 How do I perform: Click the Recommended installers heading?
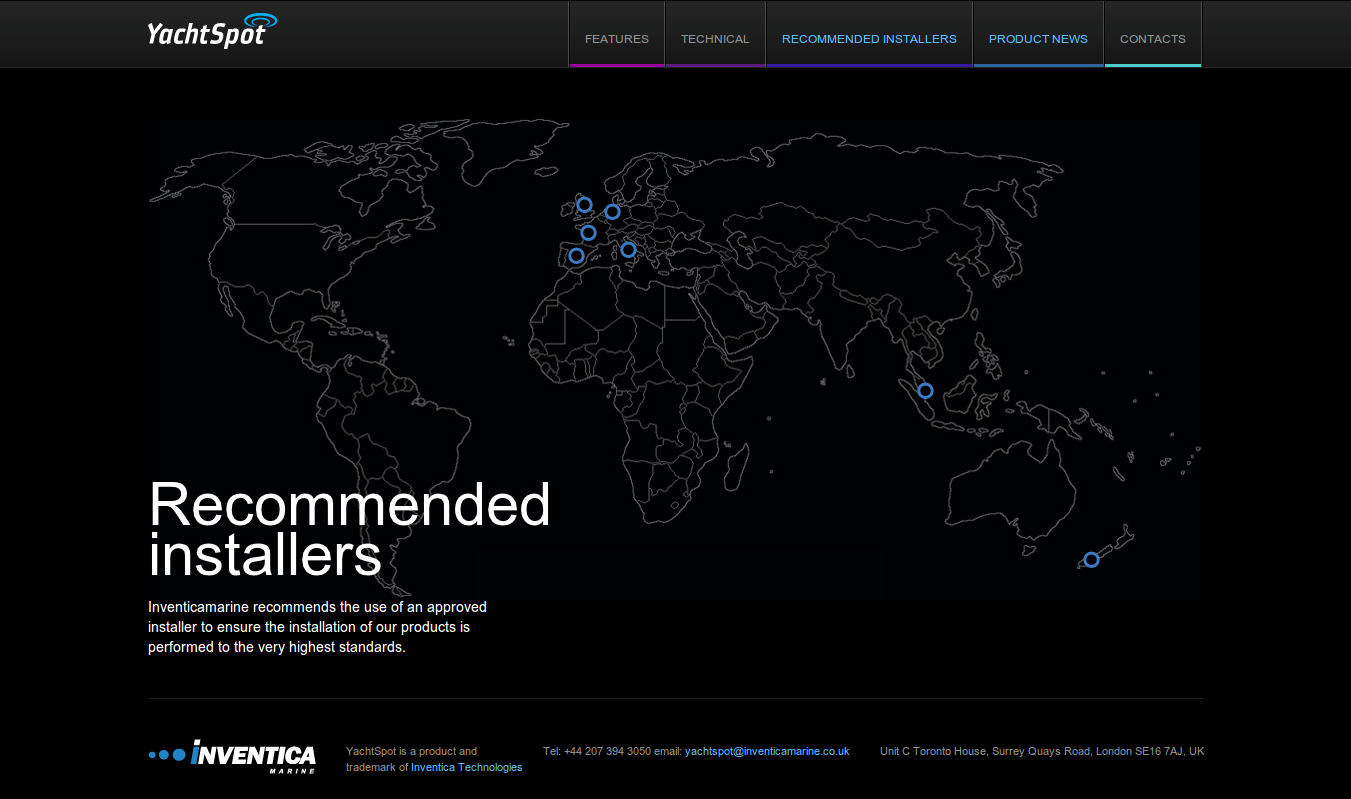click(x=349, y=529)
